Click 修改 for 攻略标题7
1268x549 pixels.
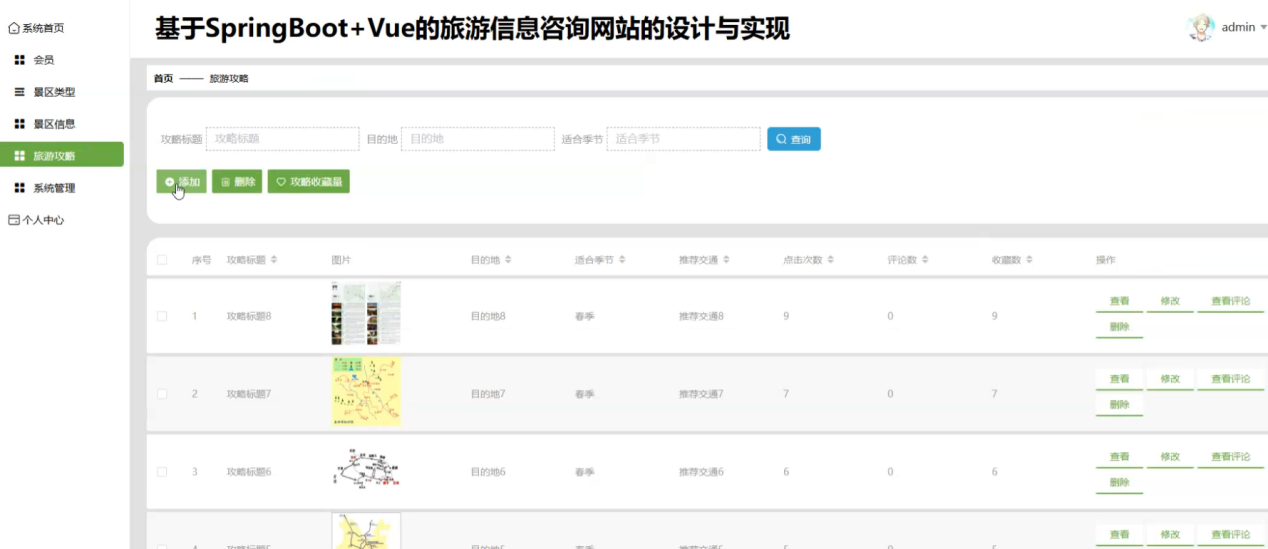1170,379
